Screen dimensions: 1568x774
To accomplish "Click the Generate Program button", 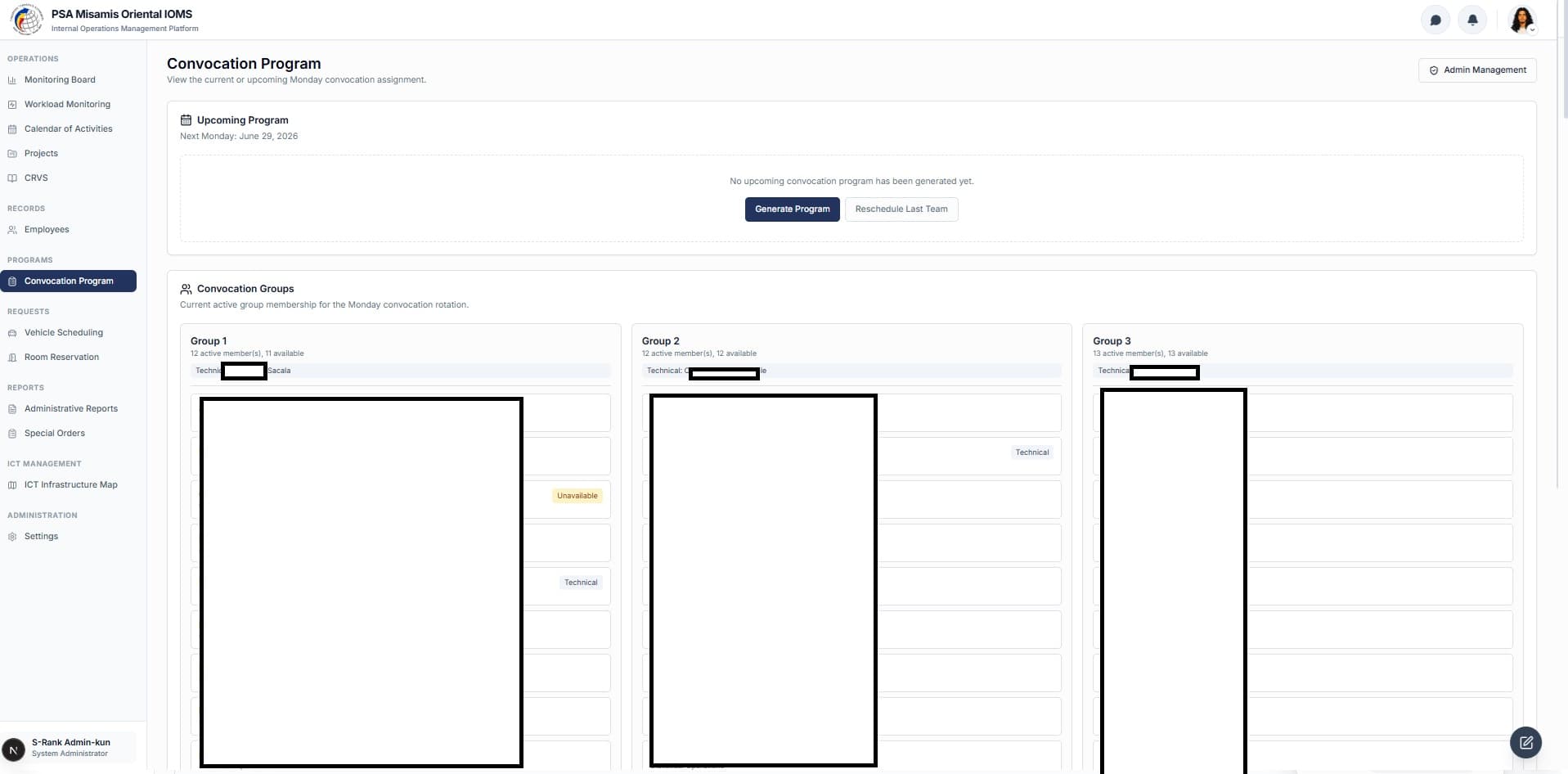I will (792, 209).
